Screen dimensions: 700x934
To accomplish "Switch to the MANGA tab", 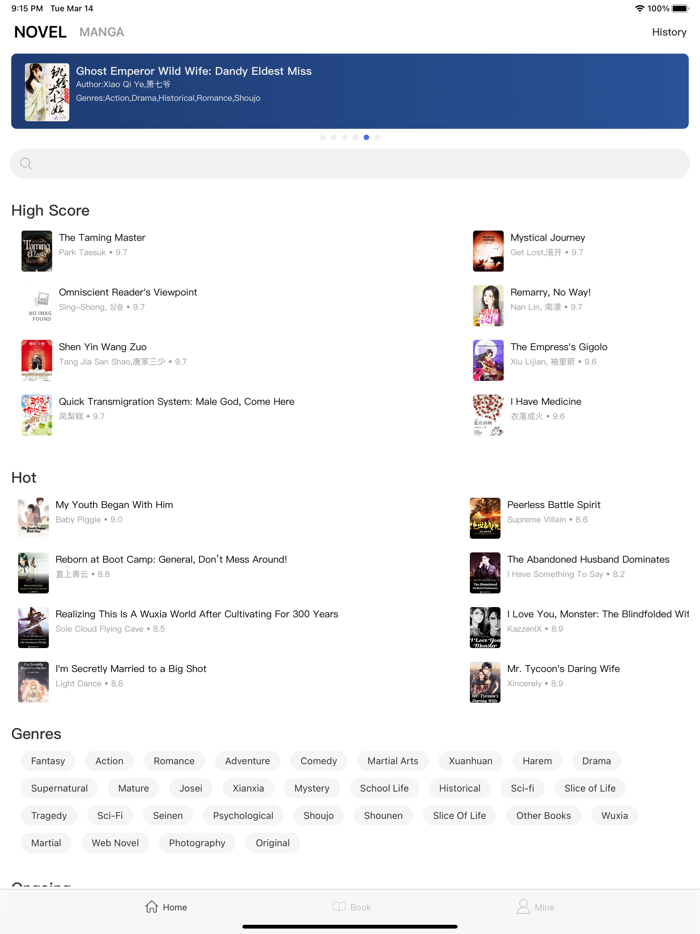I will click(102, 32).
